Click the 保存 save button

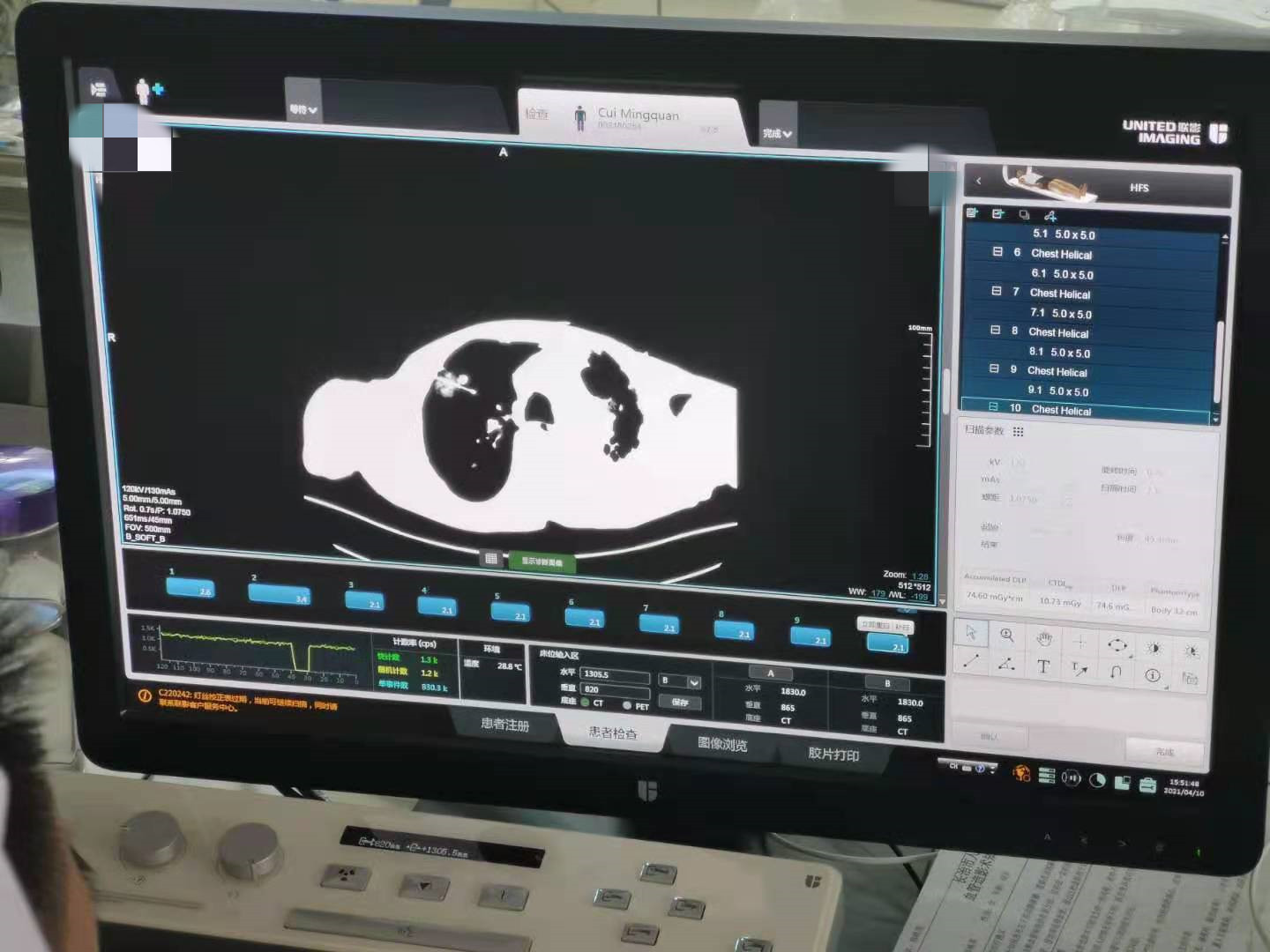(x=680, y=703)
